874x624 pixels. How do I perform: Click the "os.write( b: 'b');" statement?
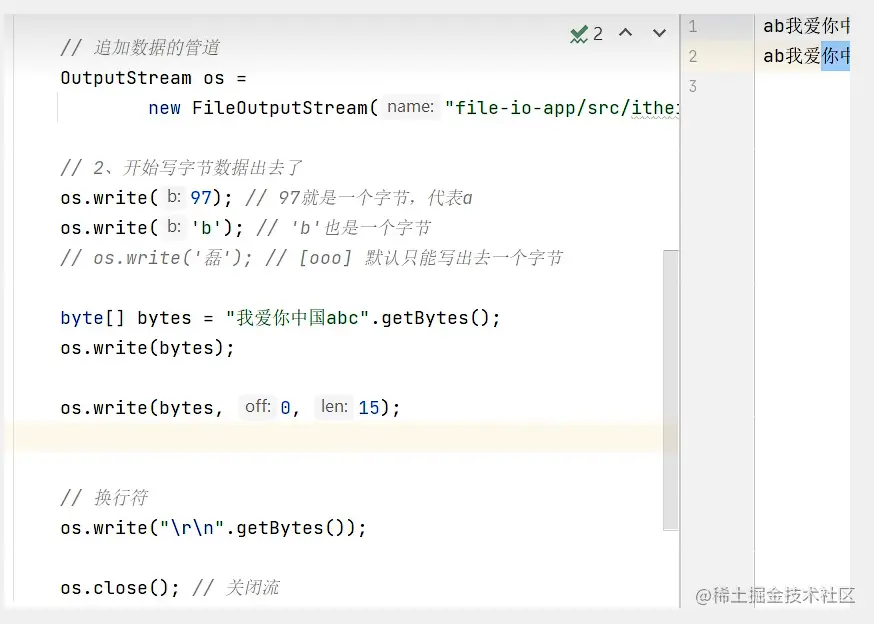pyautogui.click(x=152, y=228)
